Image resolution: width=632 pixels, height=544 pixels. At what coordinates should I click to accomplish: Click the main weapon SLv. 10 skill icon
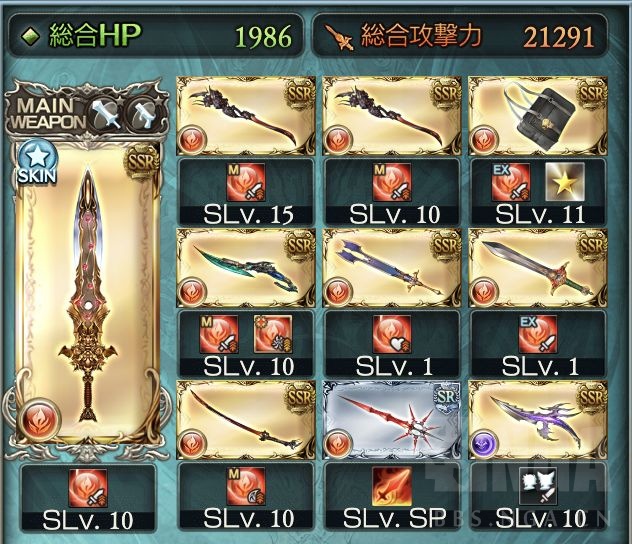coord(88,488)
